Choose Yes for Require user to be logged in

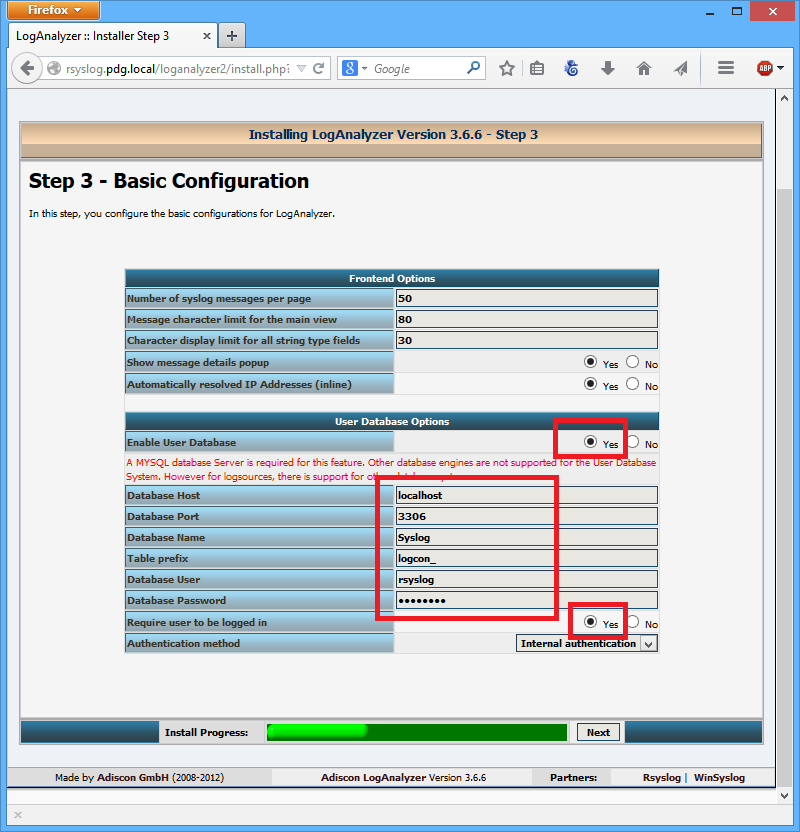tap(590, 622)
